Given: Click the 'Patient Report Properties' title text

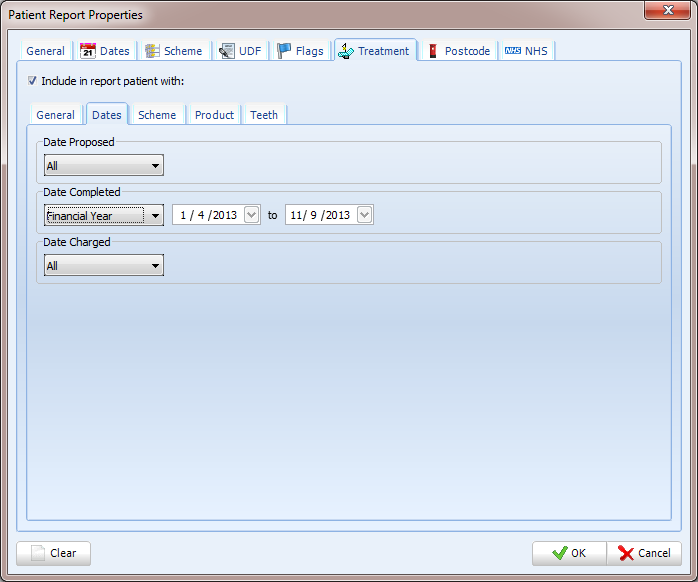Looking at the screenshot, I should [x=75, y=15].
